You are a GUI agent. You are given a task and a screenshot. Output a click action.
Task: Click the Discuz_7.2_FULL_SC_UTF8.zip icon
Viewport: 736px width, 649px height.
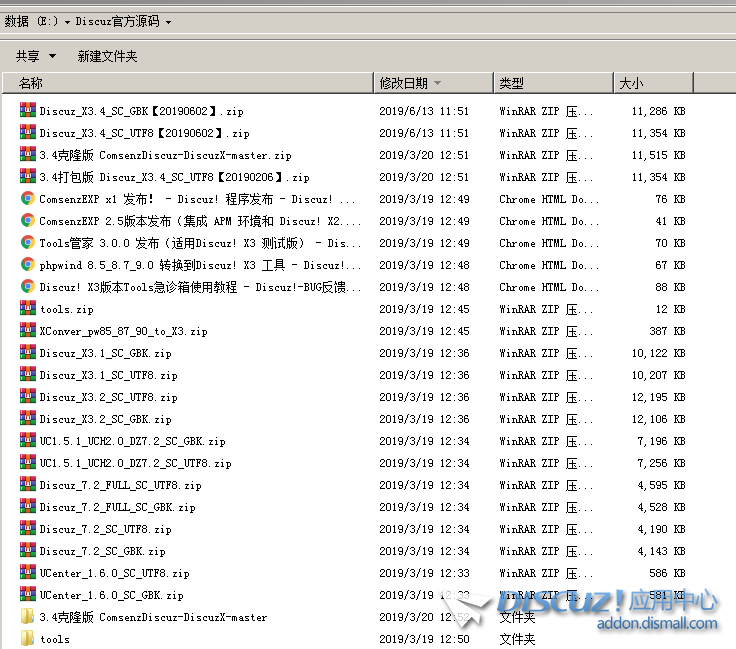coord(28,484)
